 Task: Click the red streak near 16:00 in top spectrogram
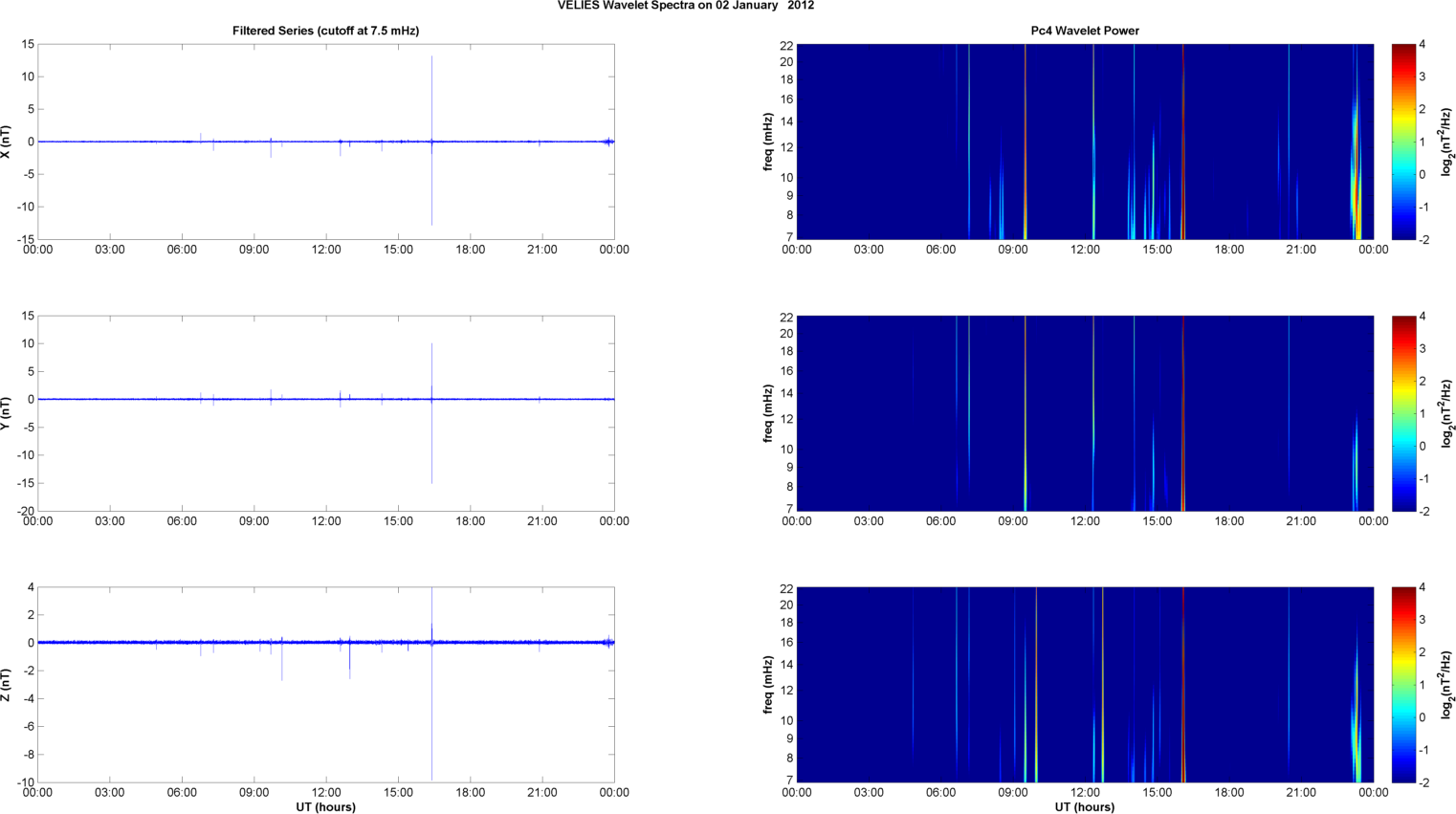1183,142
